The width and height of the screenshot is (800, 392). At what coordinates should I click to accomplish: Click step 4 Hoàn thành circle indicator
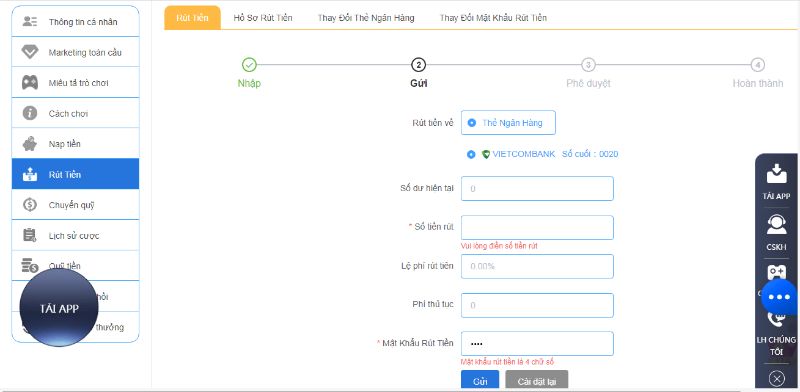click(758, 65)
